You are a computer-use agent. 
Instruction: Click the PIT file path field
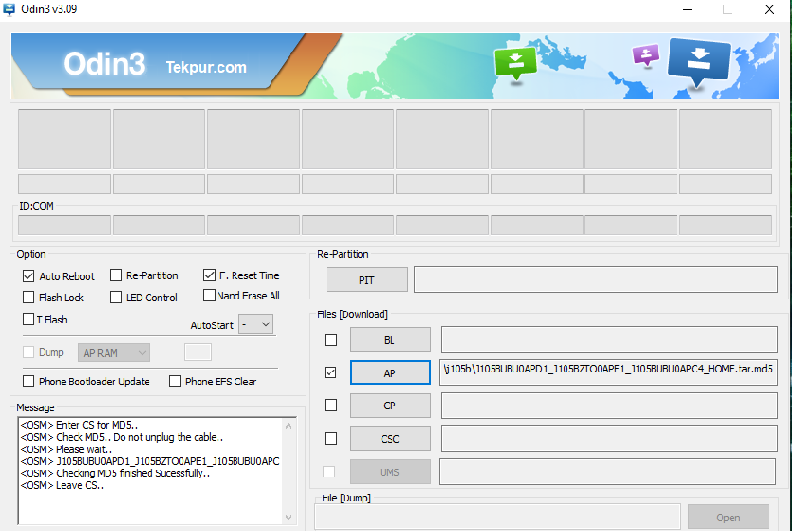coord(596,279)
